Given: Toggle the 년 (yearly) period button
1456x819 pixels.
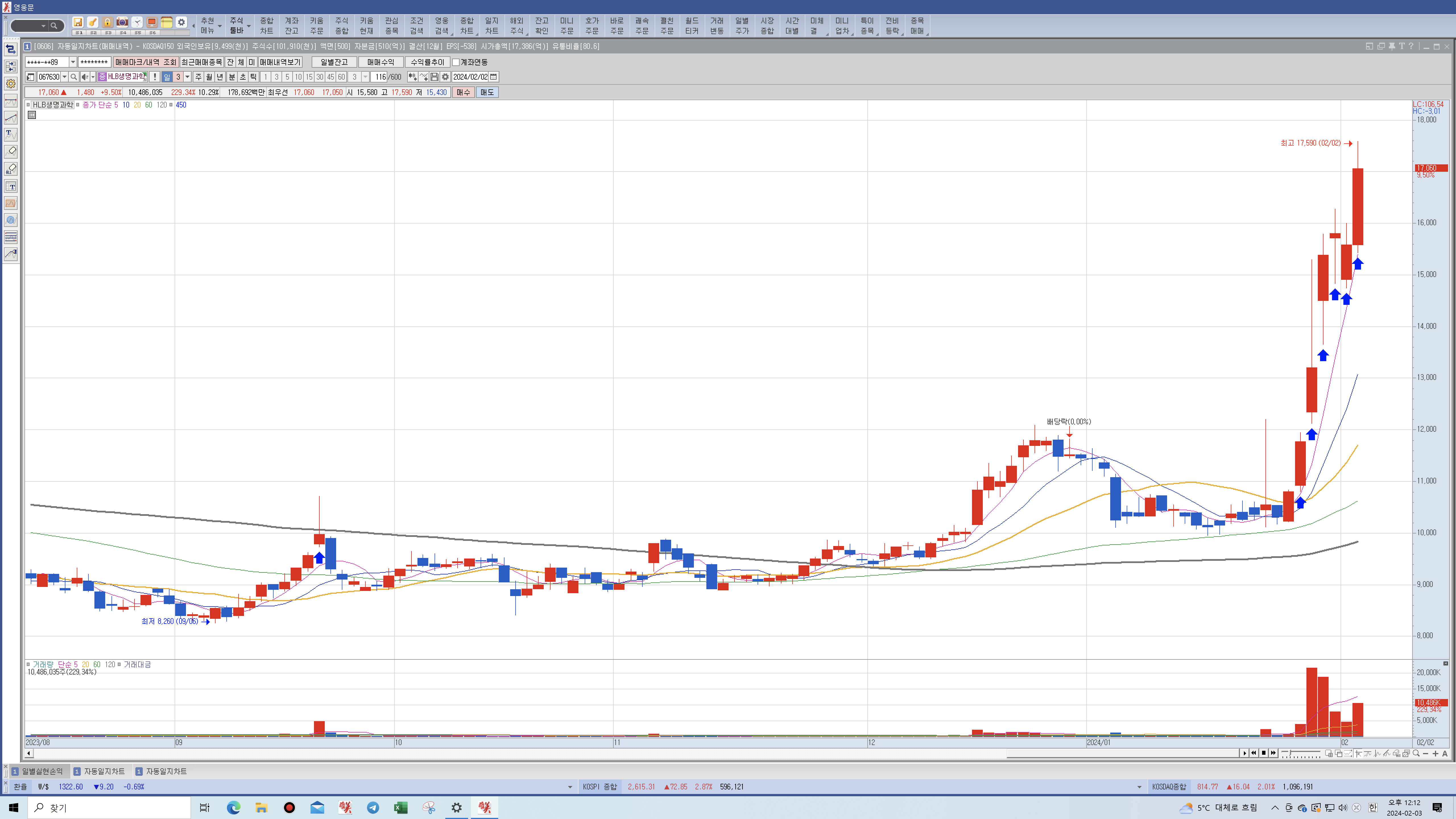Looking at the screenshot, I should coord(220,77).
